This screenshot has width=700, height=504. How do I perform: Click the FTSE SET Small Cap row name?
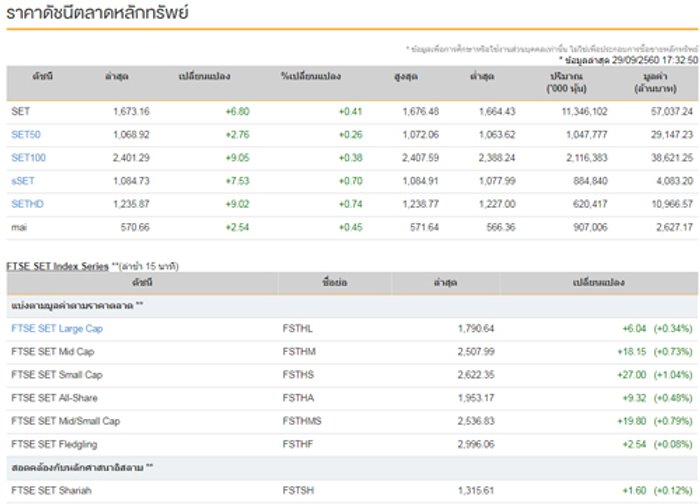click(x=57, y=375)
